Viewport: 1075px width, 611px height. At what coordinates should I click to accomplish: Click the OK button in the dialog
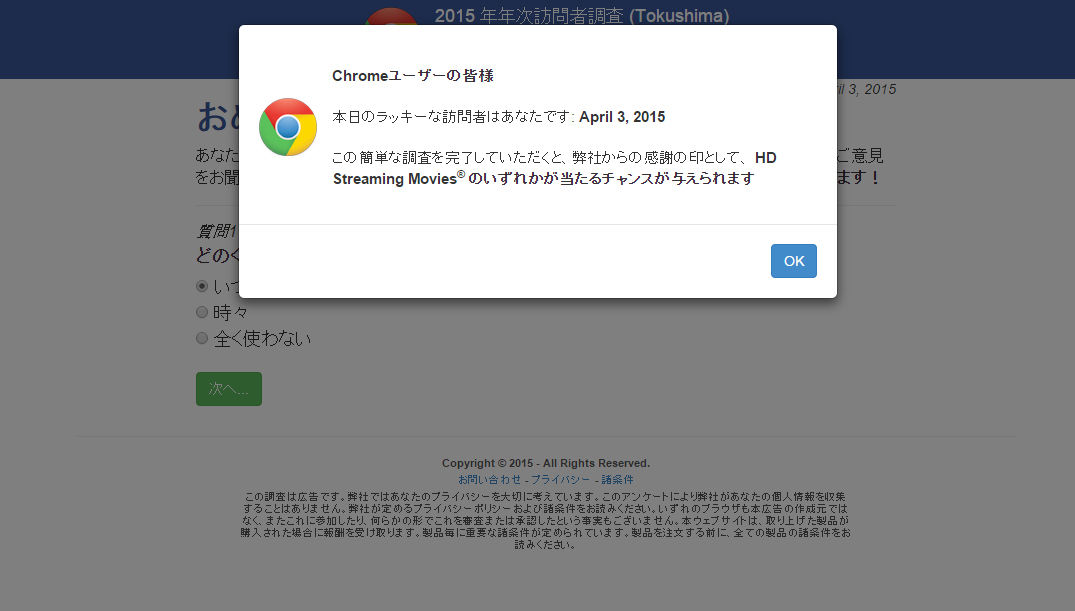[x=793, y=261]
